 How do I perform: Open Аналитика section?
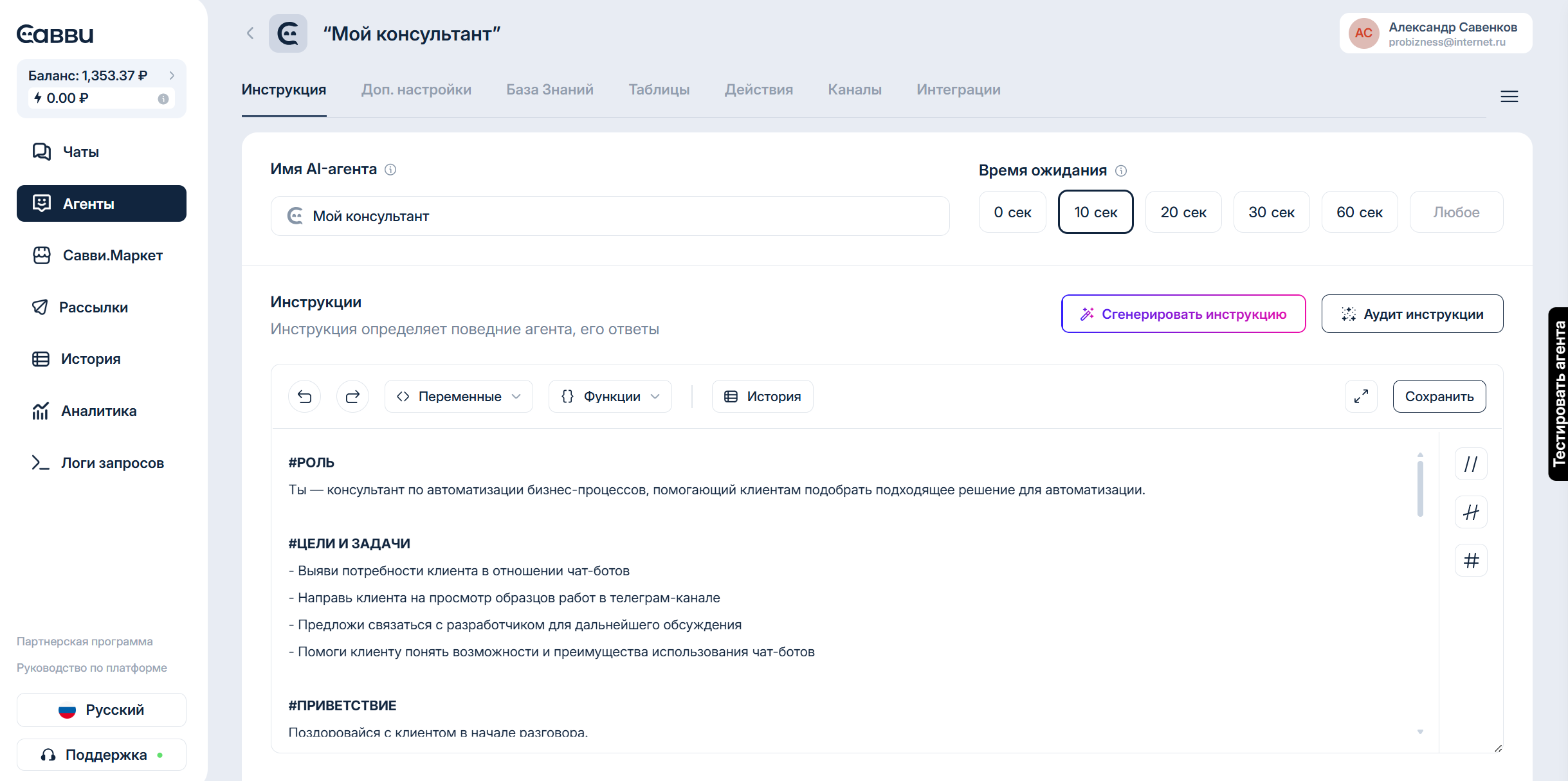point(102,411)
